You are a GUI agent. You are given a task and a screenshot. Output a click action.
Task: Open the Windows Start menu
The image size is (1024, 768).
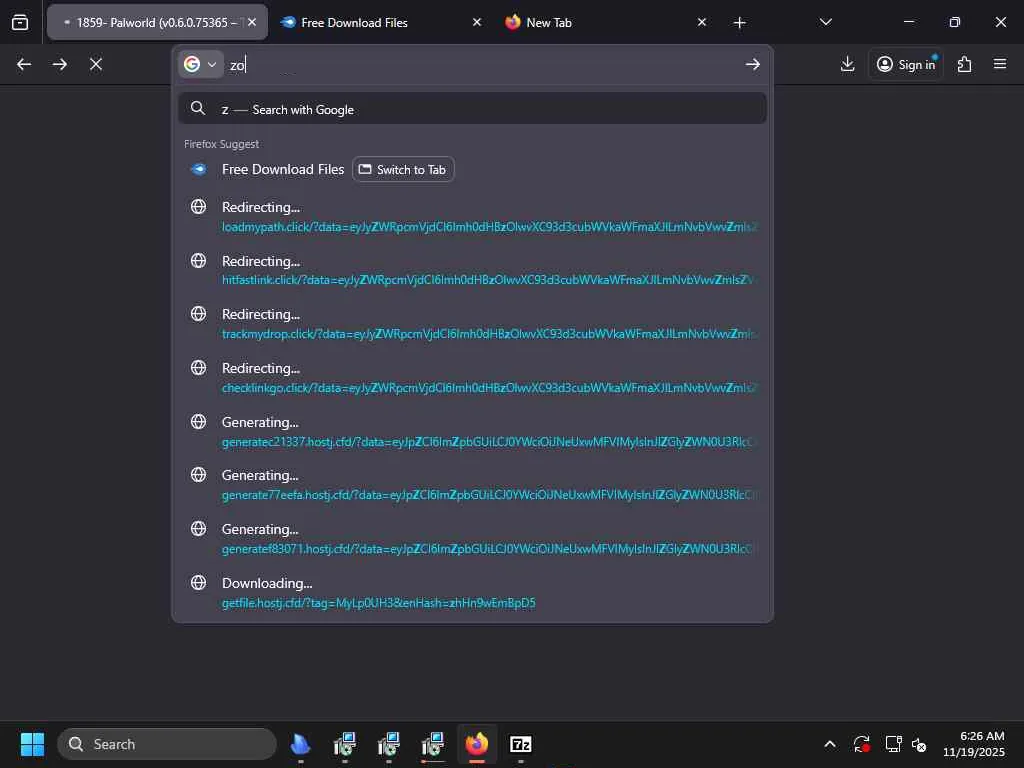pyautogui.click(x=32, y=744)
